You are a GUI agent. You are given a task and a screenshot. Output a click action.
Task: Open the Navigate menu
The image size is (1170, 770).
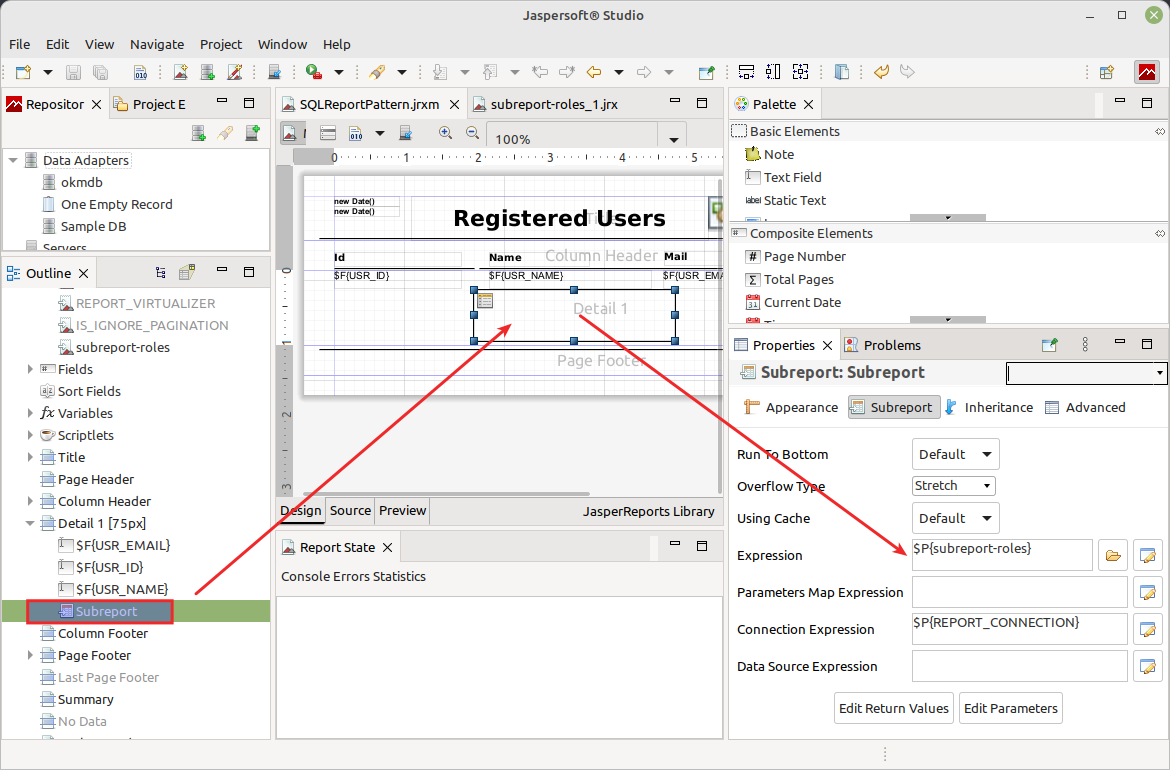click(x=157, y=45)
